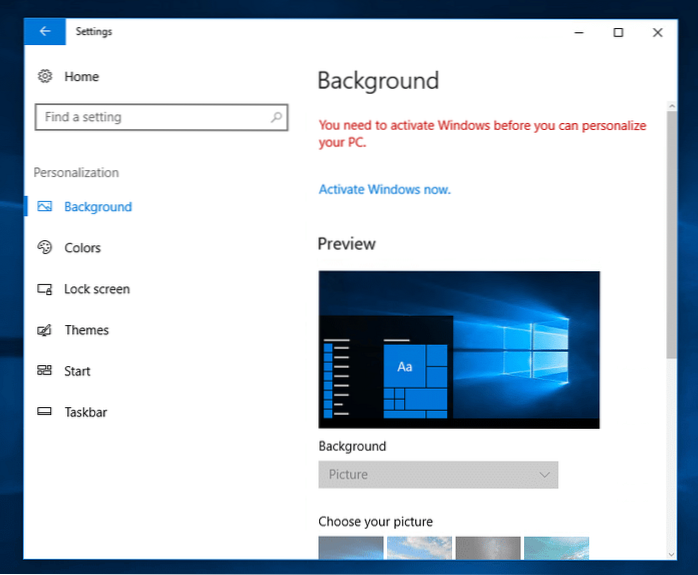
Task: Open the Background type Picture dropdown
Action: 438,475
